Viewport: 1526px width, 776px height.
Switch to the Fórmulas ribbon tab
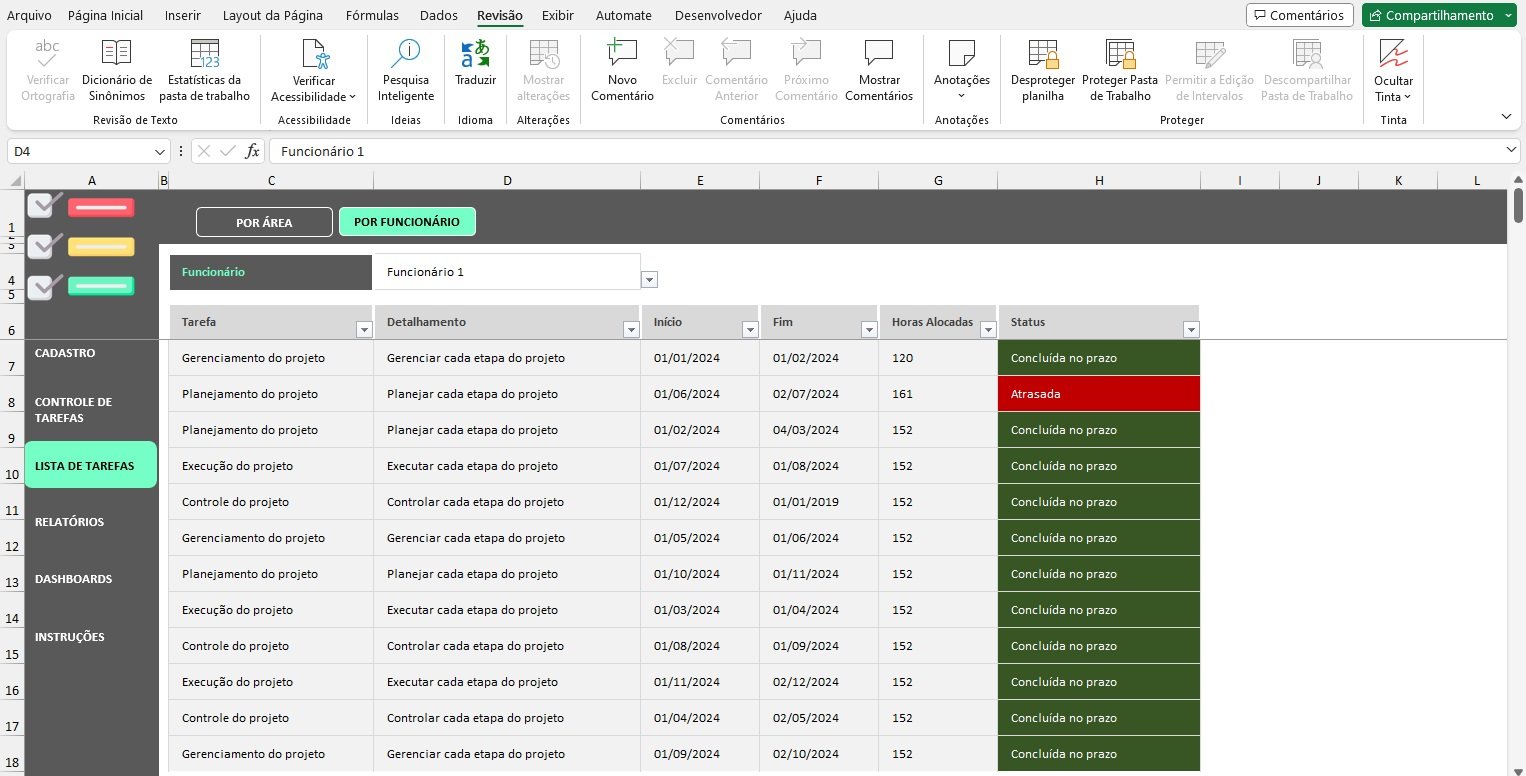point(372,15)
